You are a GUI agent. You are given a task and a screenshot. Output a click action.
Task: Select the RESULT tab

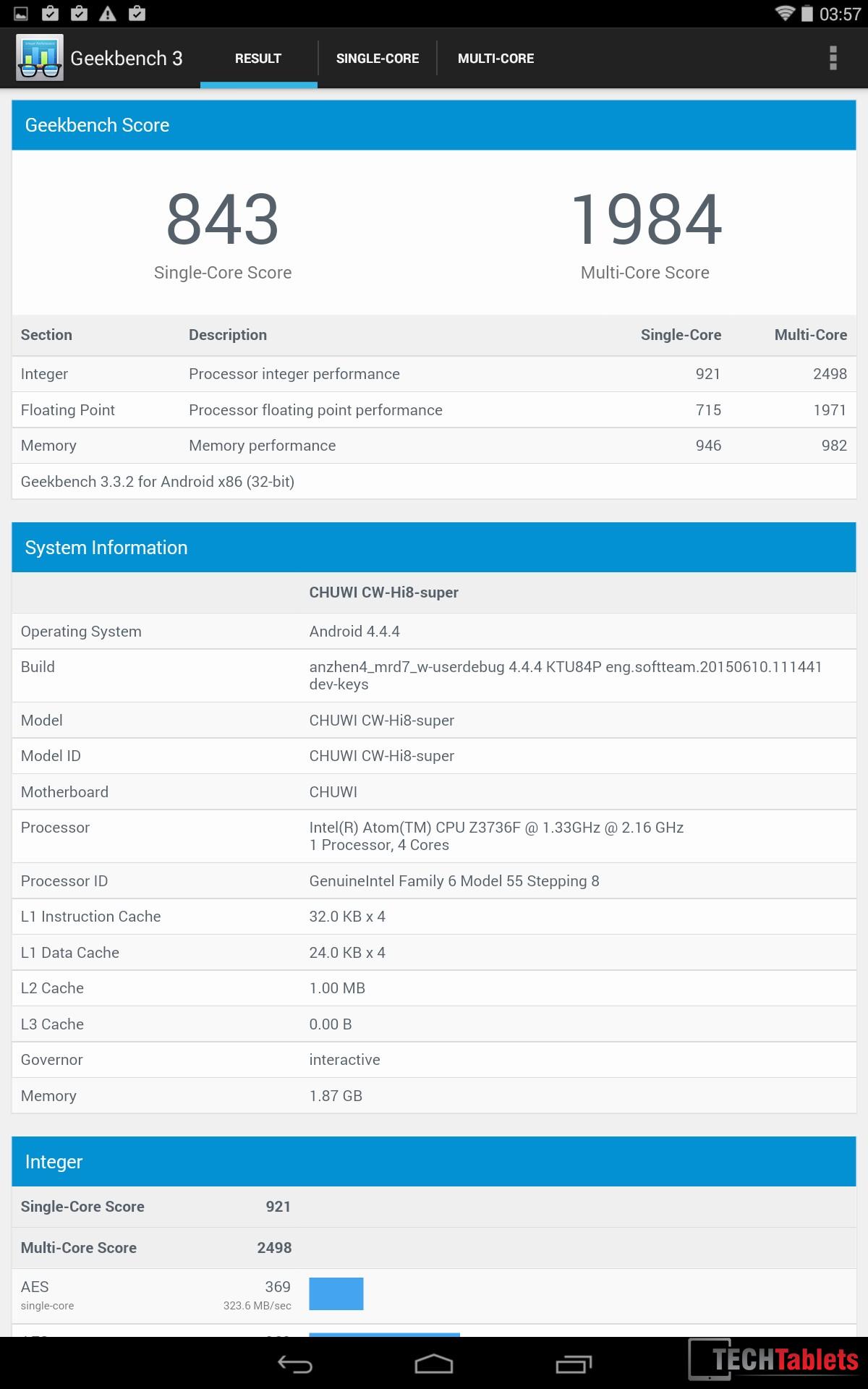pos(258,59)
